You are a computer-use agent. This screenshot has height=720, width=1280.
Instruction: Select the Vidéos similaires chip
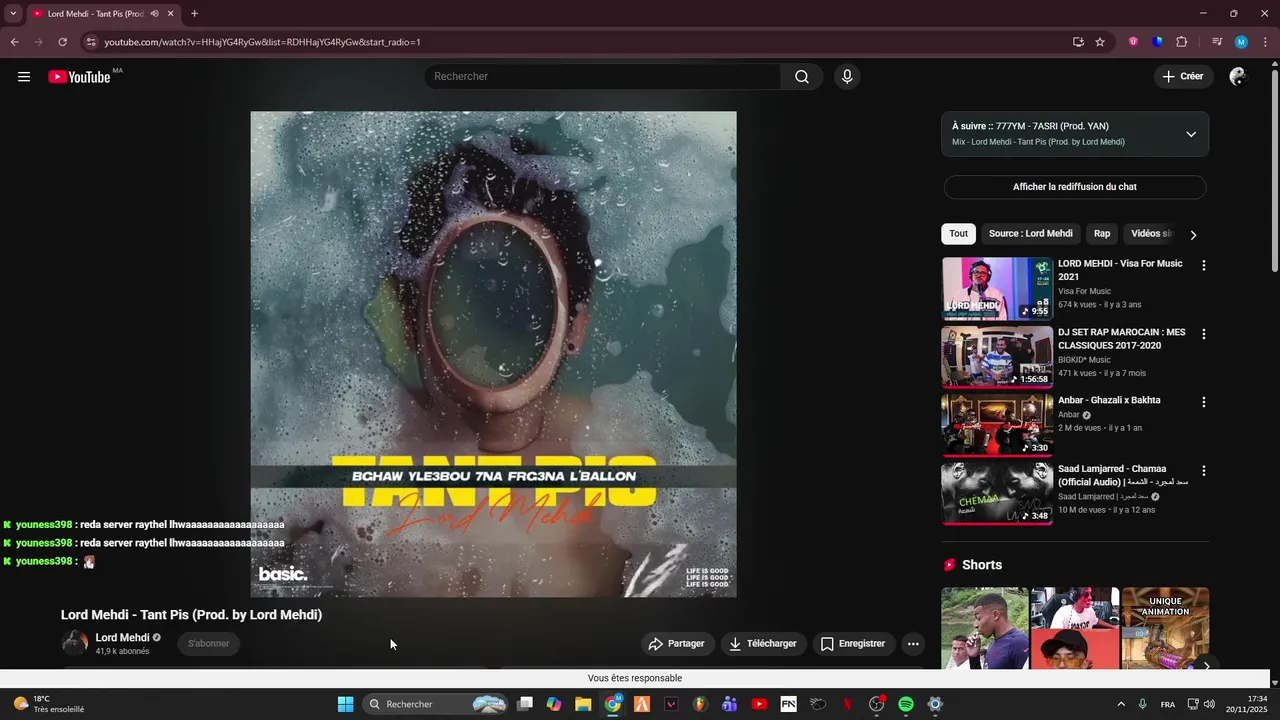tap(1150, 234)
